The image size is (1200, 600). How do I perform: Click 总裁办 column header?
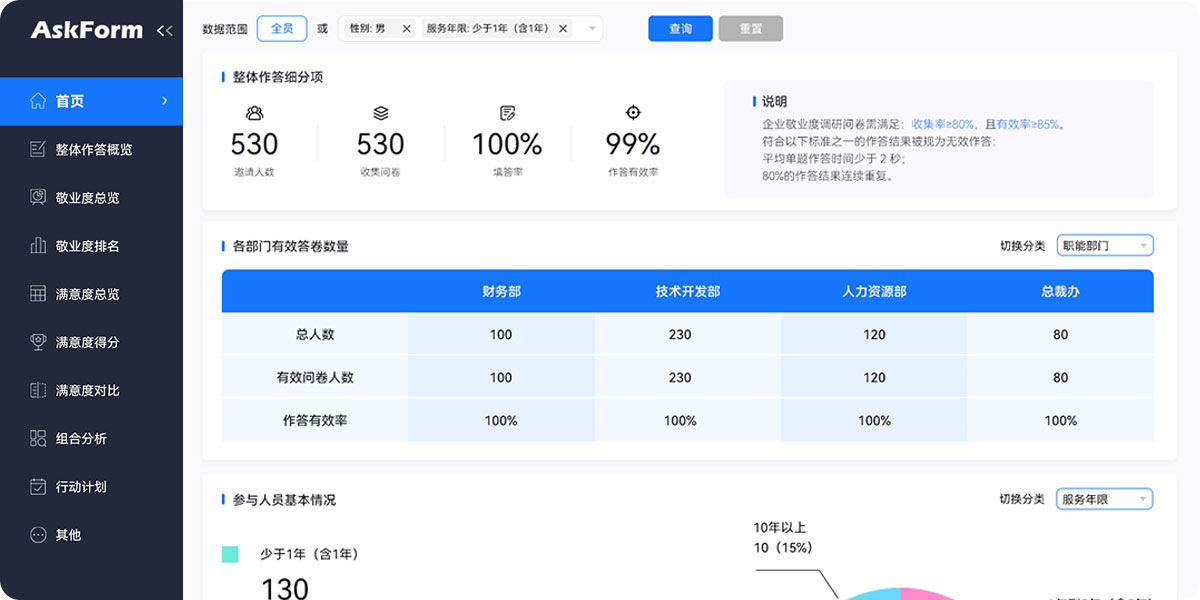[1060, 291]
